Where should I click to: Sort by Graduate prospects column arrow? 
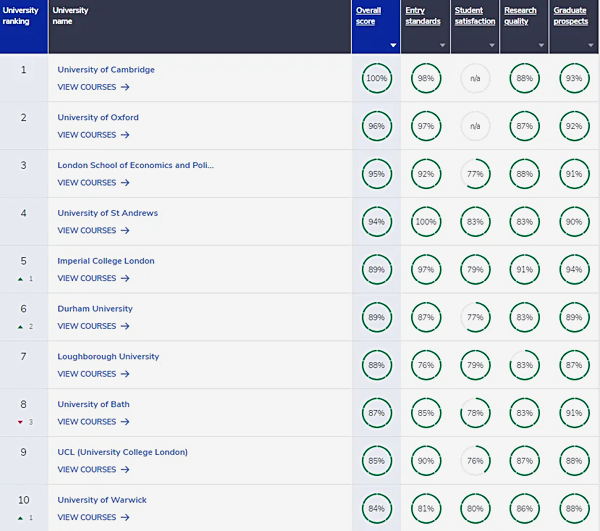point(591,46)
